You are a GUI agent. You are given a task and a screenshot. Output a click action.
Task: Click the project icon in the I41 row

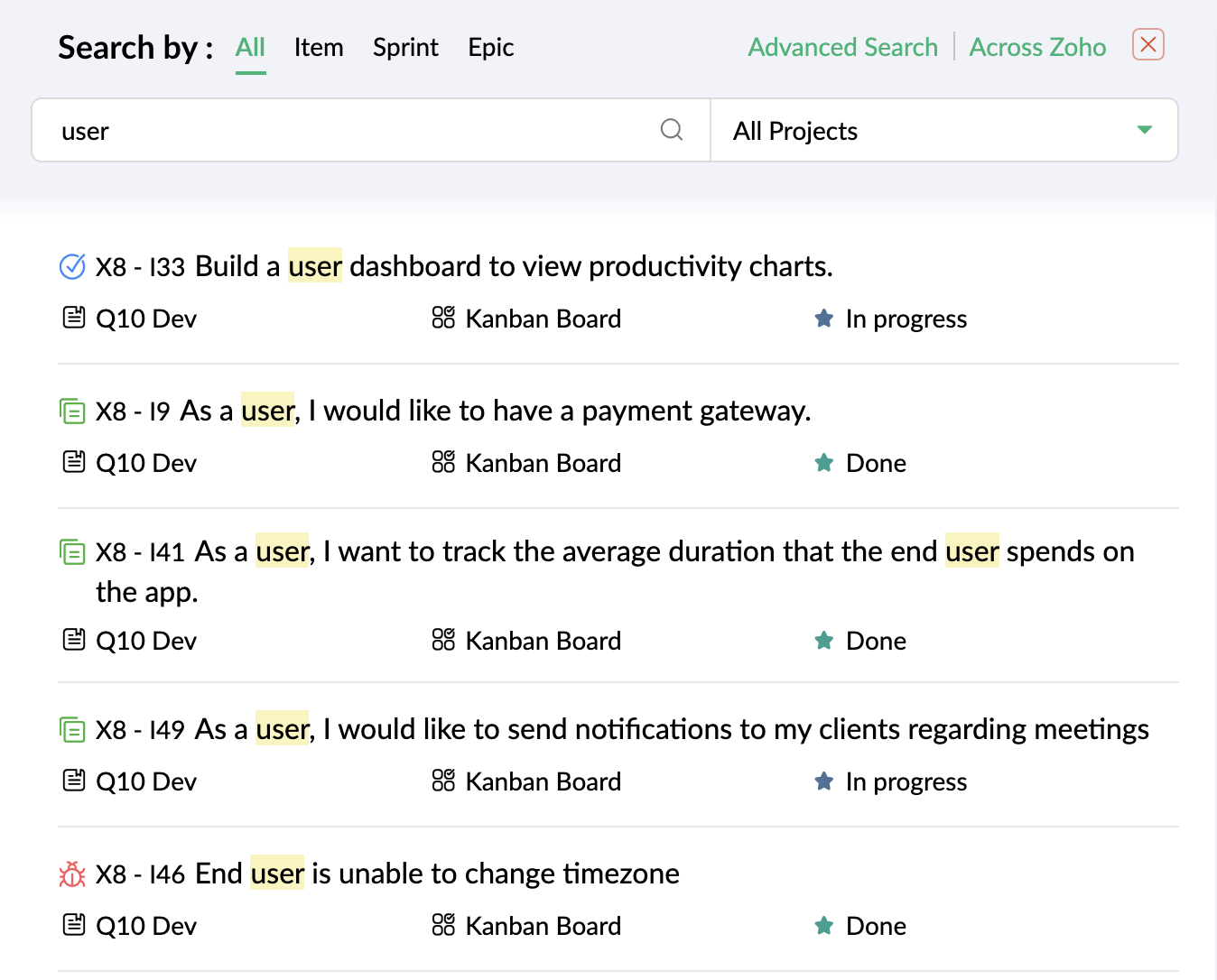tap(74, 640)
